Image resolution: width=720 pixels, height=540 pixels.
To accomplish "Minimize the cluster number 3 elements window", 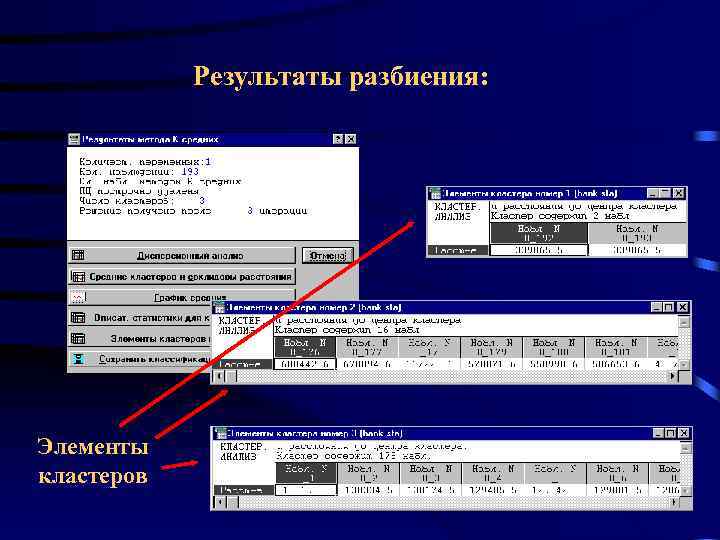I will [x=658, y=433].
